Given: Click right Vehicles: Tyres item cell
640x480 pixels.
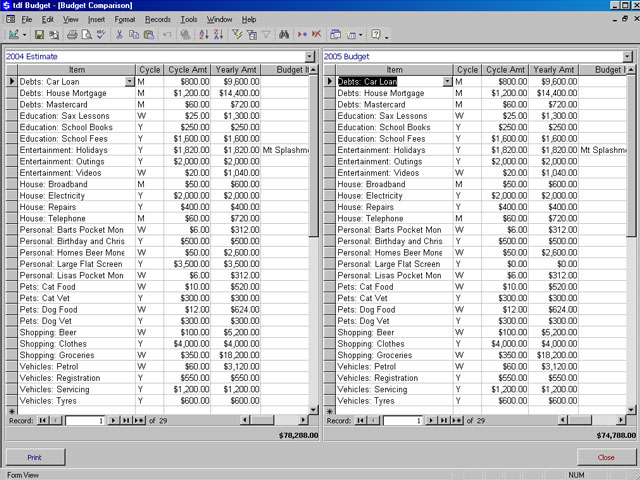Looking at the screenshot, I should [x=394, y=401].
